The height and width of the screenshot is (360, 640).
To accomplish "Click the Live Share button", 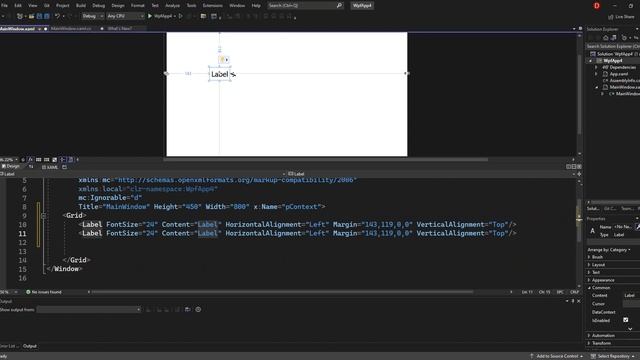I will 622,17.
